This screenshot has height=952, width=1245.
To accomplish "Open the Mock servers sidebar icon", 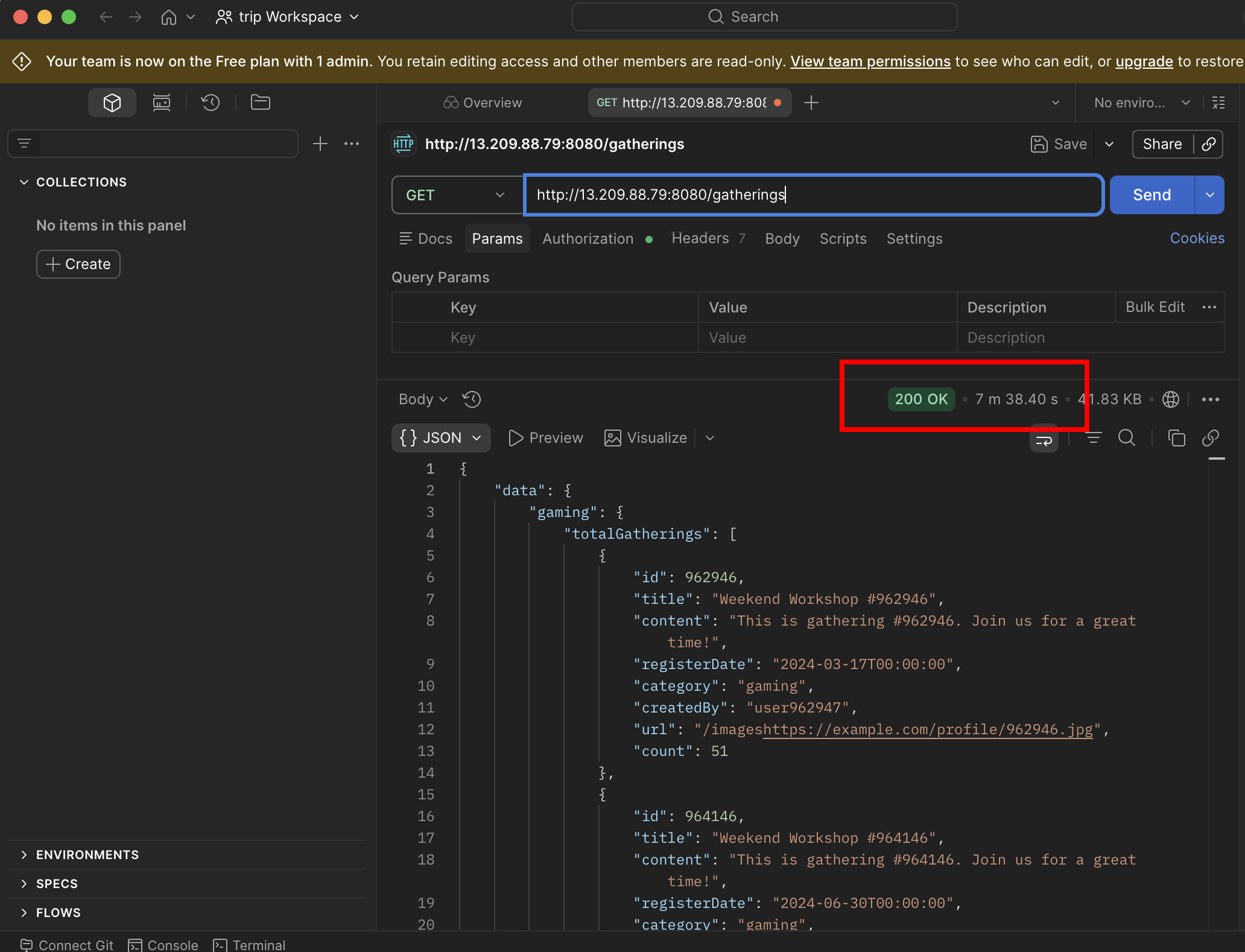I will [162, 103].
